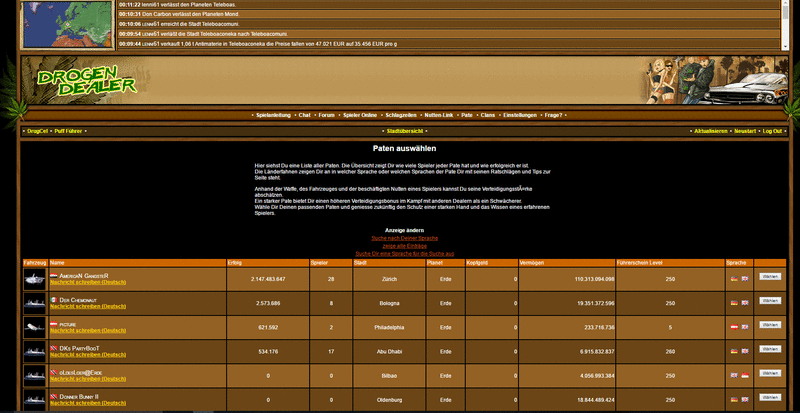Image resolution: width=800 pixels, height=413 pixels.
Task: Click the country flag beside Der Chemonaut name
Action: point(54,300)
